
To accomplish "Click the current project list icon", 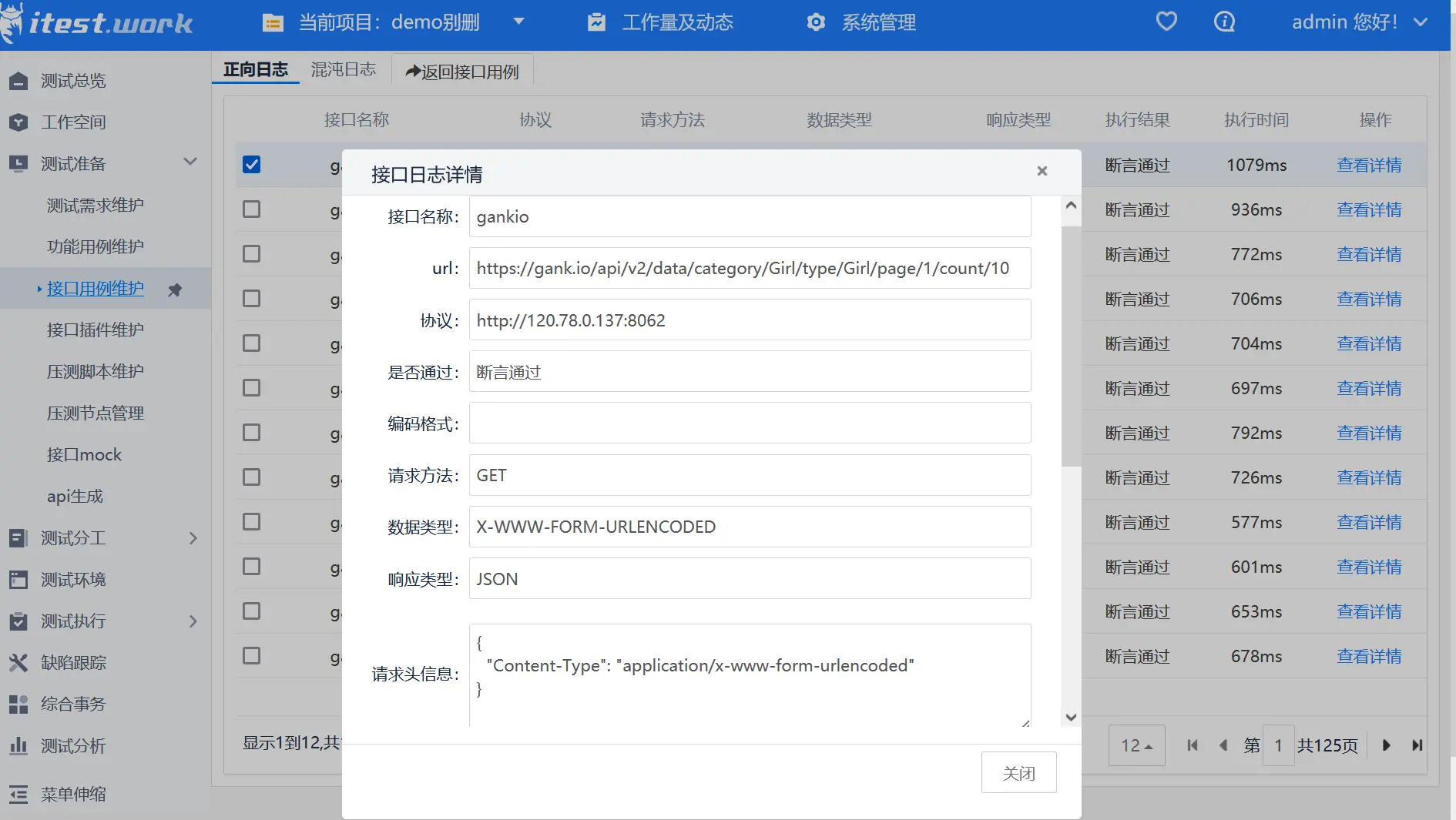I will (x=273, y=23).
